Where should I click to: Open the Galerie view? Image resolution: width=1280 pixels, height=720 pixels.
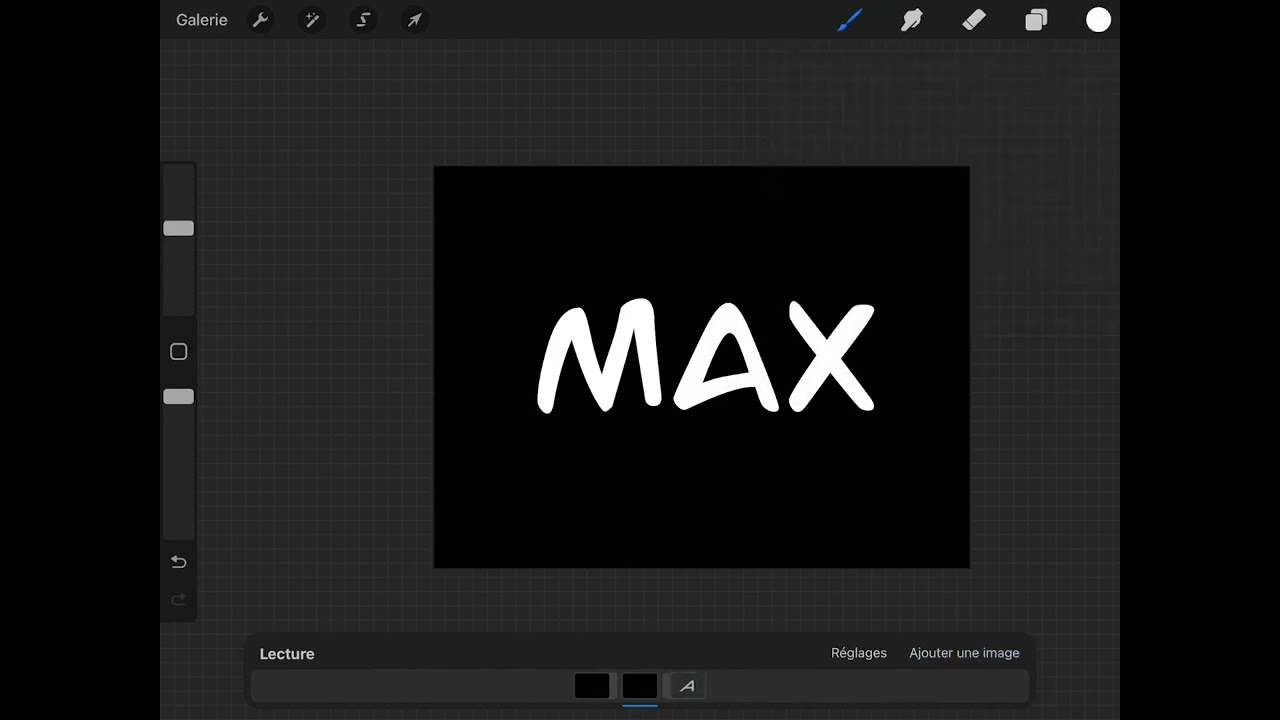point(201,20)
